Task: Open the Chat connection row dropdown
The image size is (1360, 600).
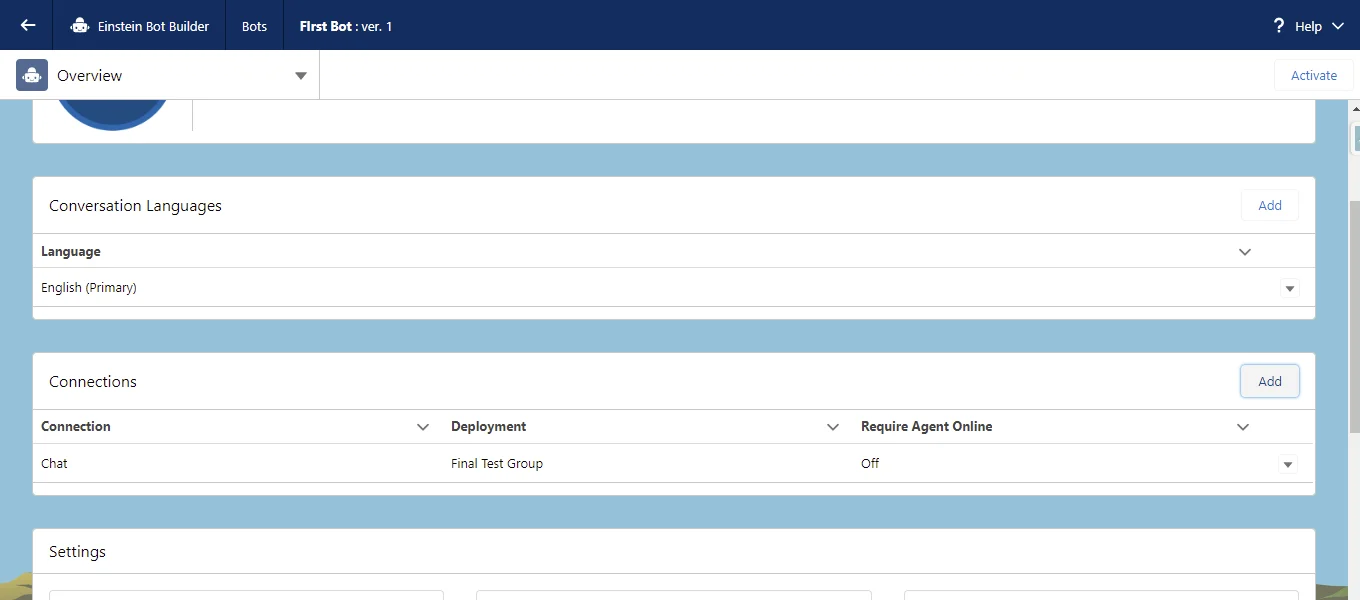Action: [1288, 463]
